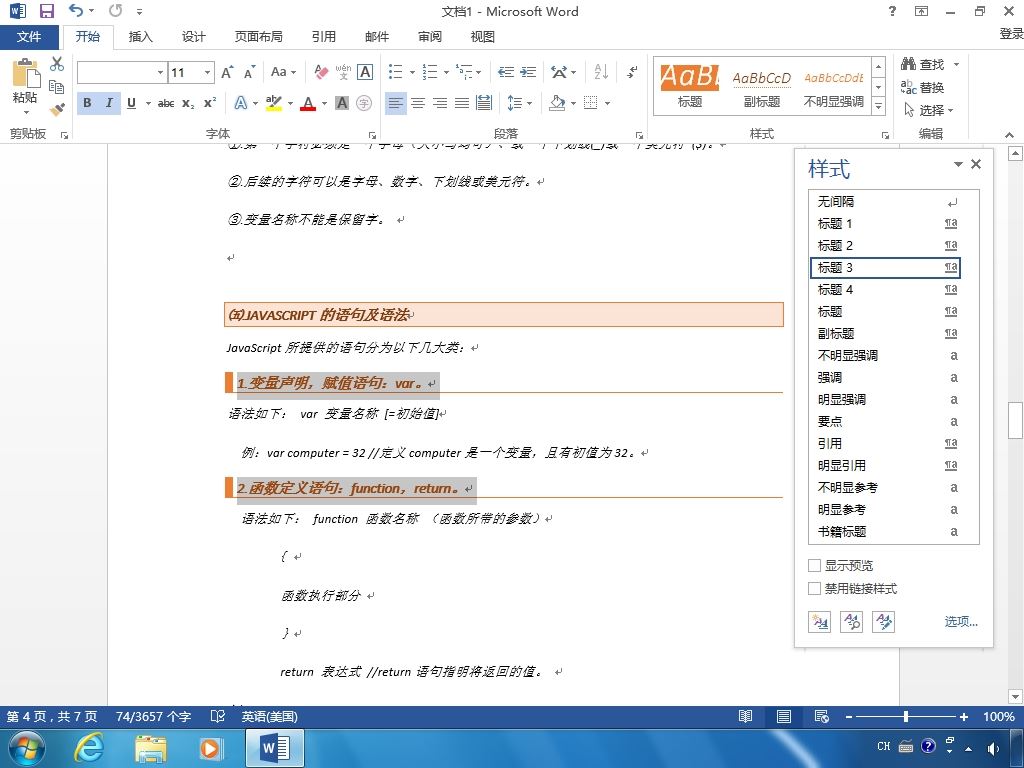1024x768 pixels.
Task: Click the Phonetic Guide wén icon
Action: tap(344, 72)
